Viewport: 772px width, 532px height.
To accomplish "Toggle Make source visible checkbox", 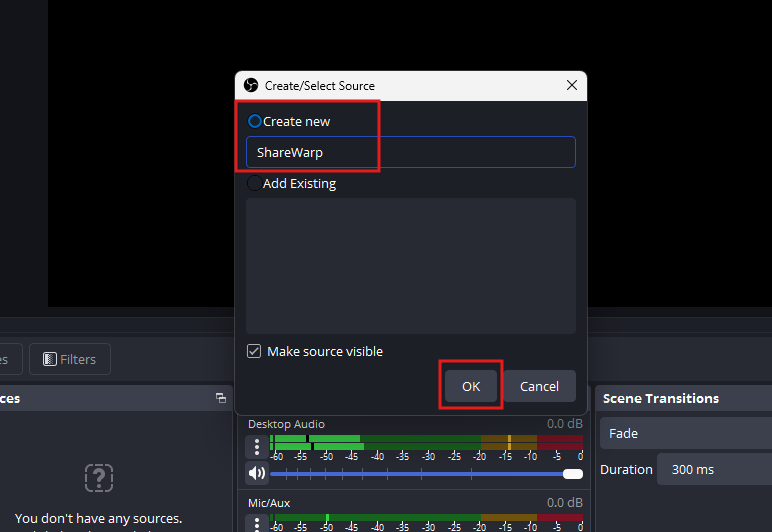I will (255, 352).
